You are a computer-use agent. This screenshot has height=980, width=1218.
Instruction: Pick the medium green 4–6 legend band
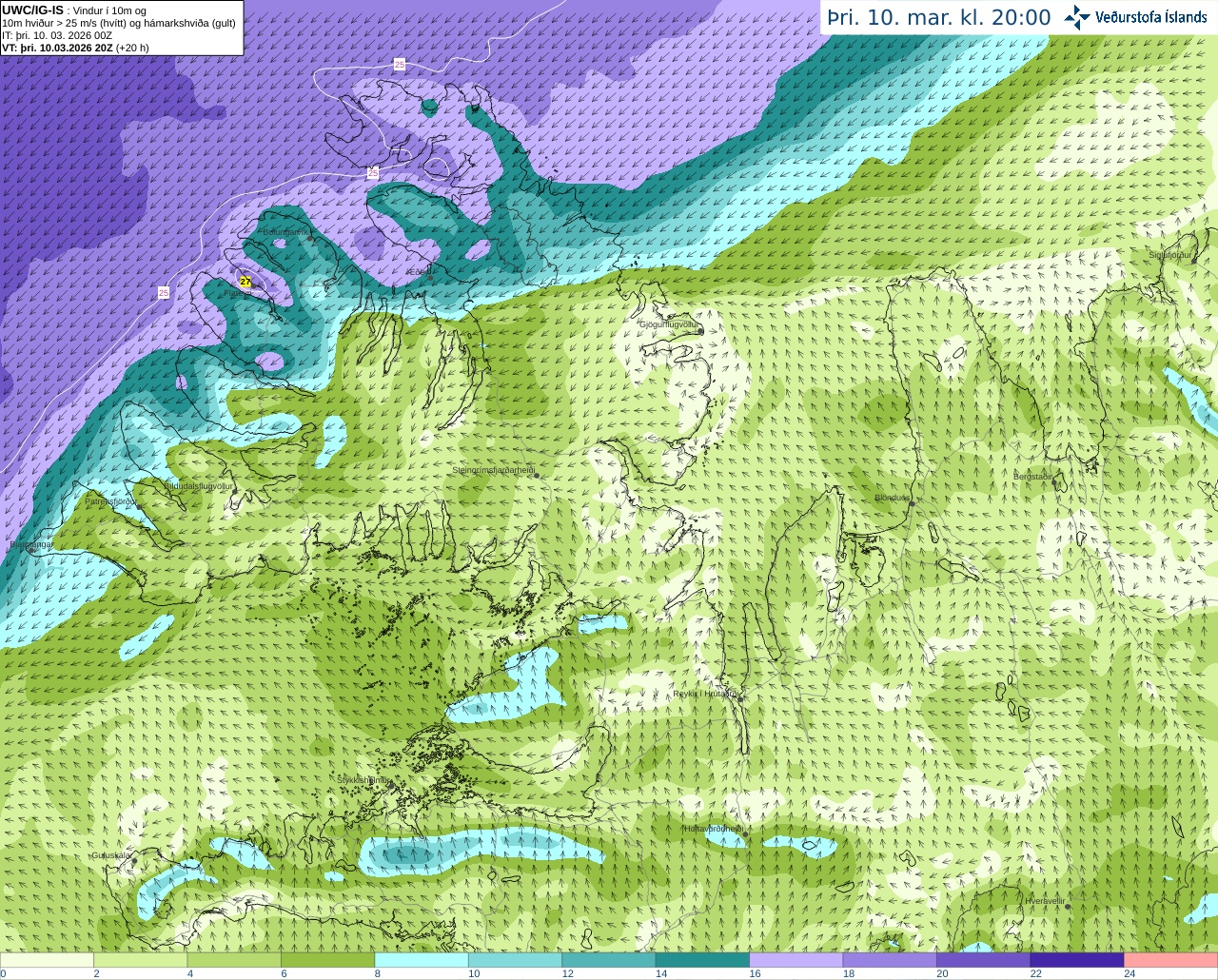point(234,960)
